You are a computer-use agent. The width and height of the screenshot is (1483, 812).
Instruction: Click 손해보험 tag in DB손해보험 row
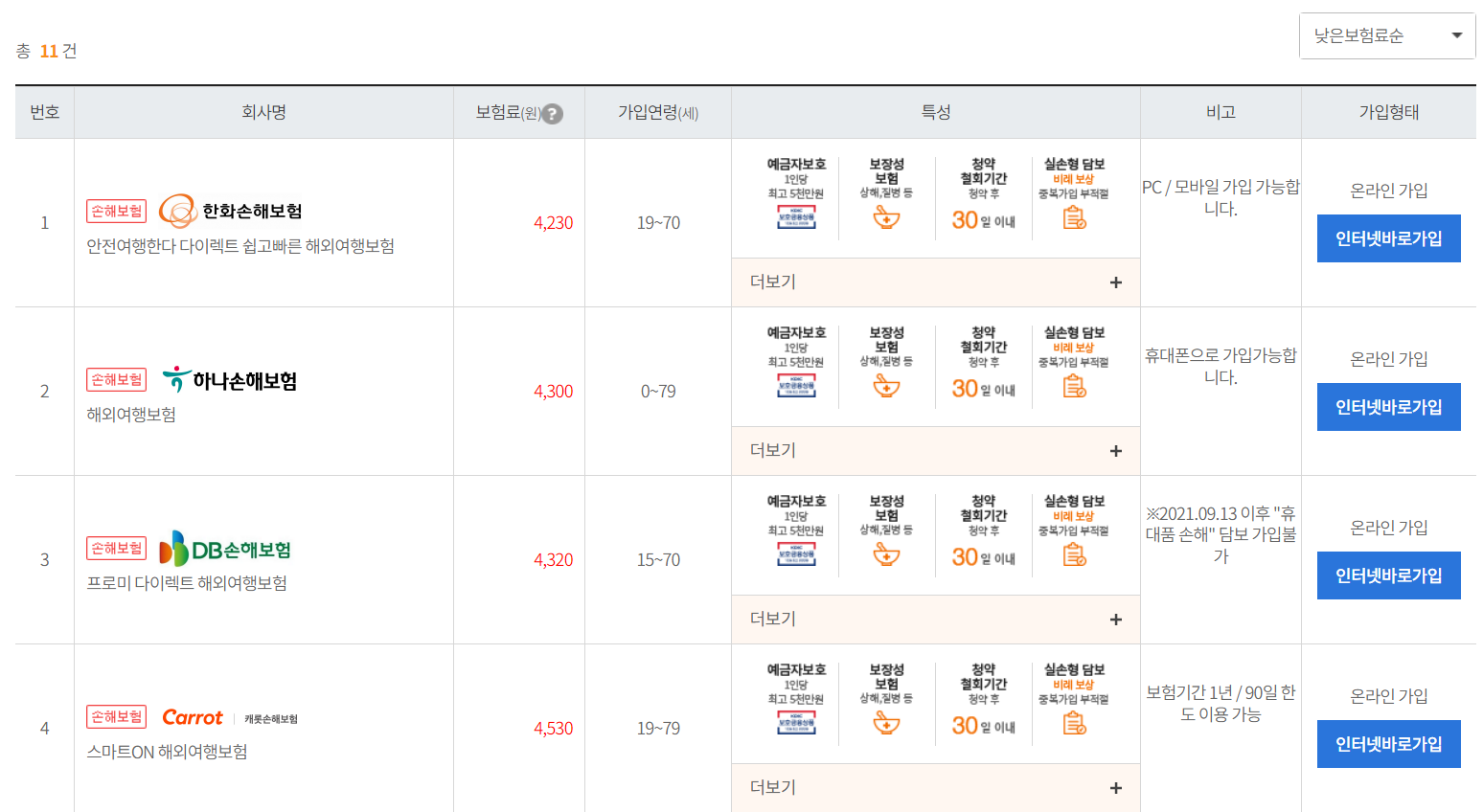[117, 549]
